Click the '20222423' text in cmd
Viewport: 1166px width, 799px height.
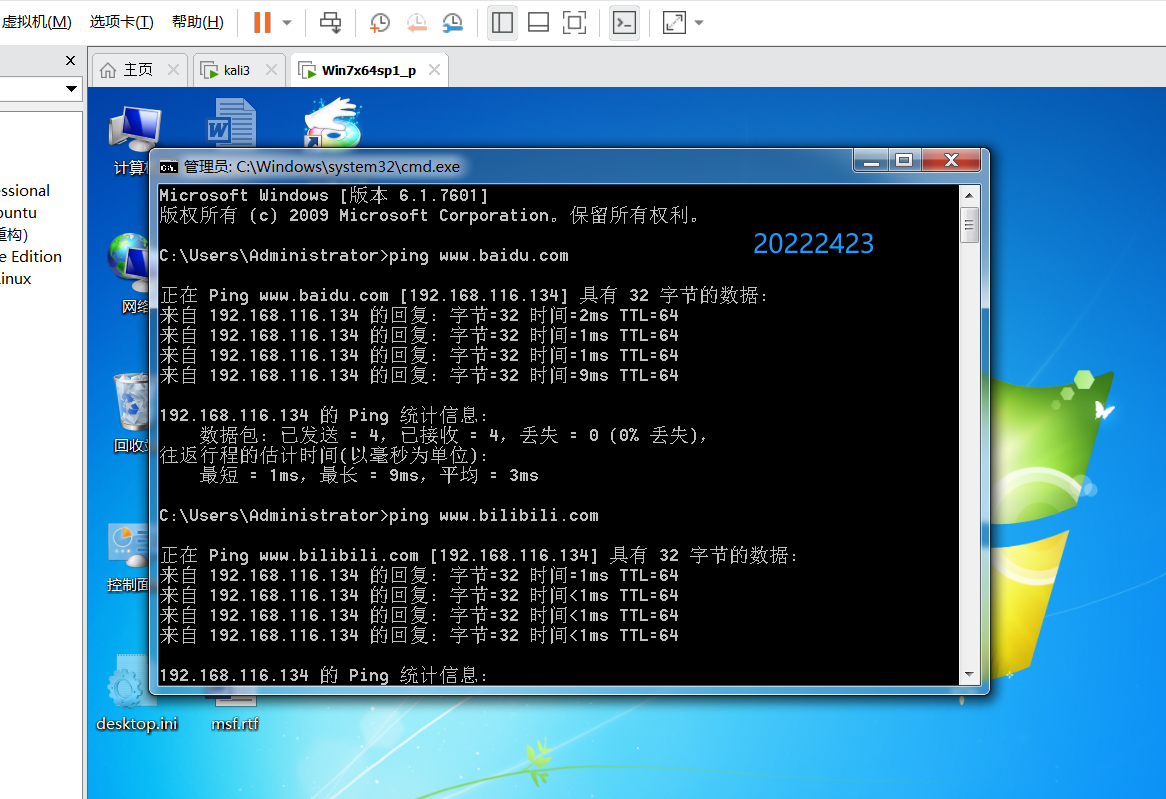click(x=814, y=243)
